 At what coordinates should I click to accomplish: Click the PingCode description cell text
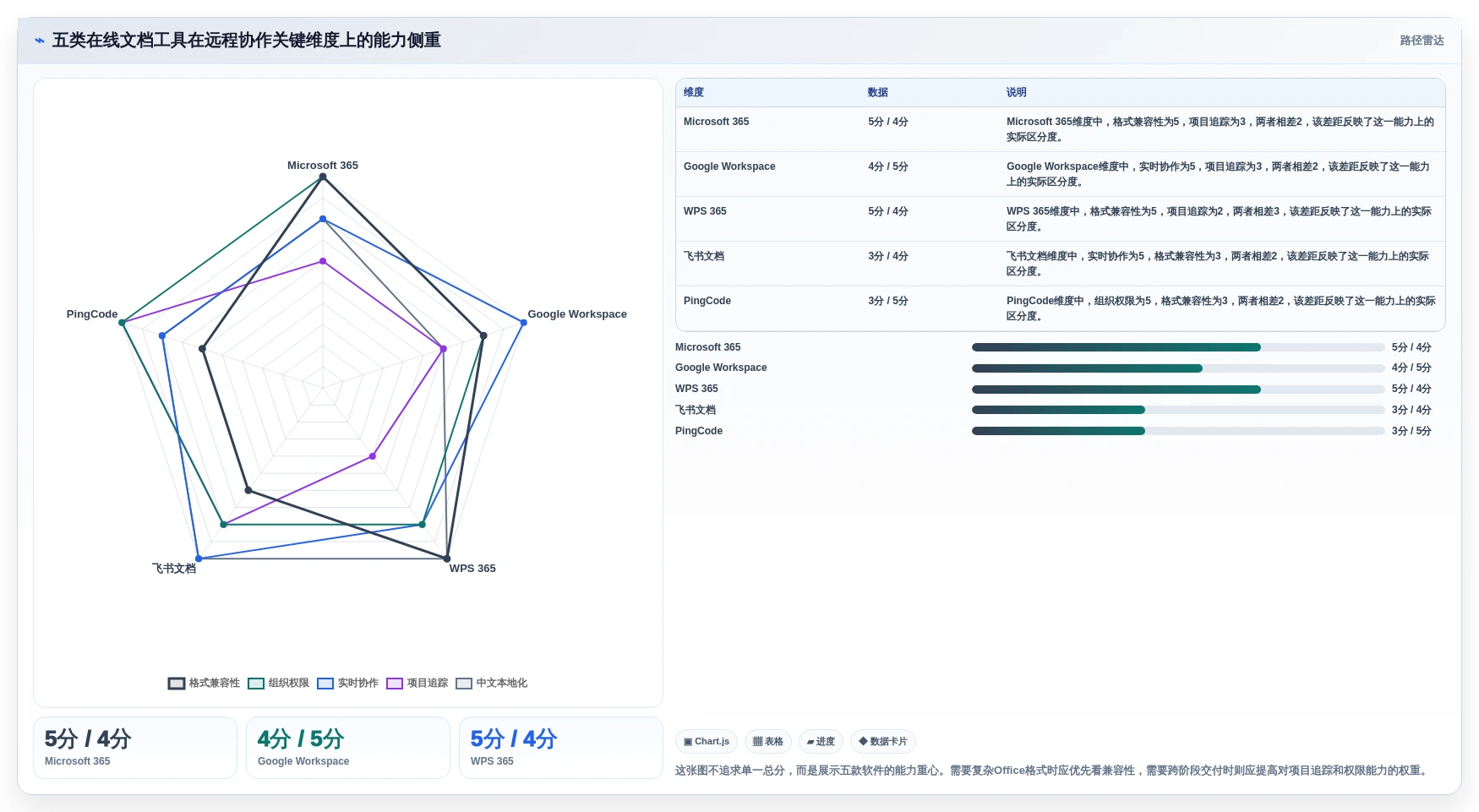(1220, 308)
